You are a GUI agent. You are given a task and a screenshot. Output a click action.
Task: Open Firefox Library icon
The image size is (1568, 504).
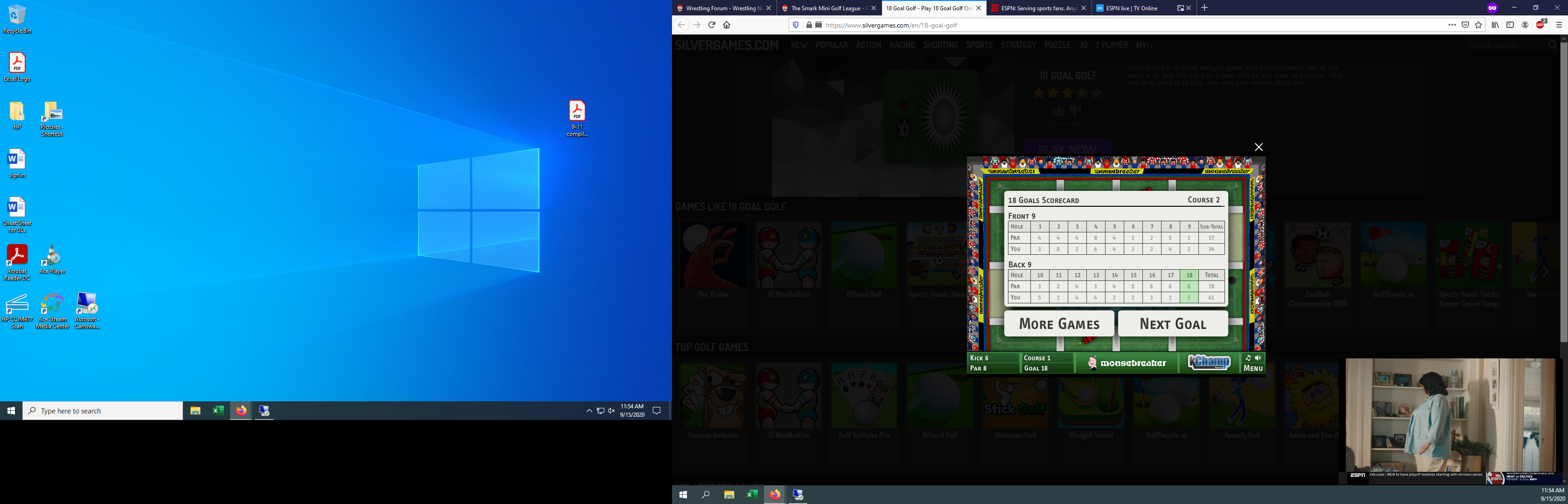pos(1495,25)
